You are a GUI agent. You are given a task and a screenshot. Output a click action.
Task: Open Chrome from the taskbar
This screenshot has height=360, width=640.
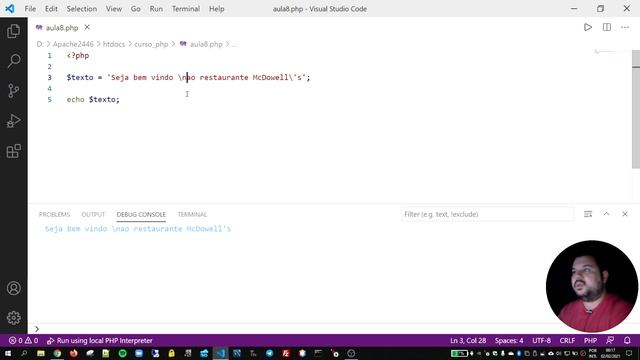coord(57,353)
